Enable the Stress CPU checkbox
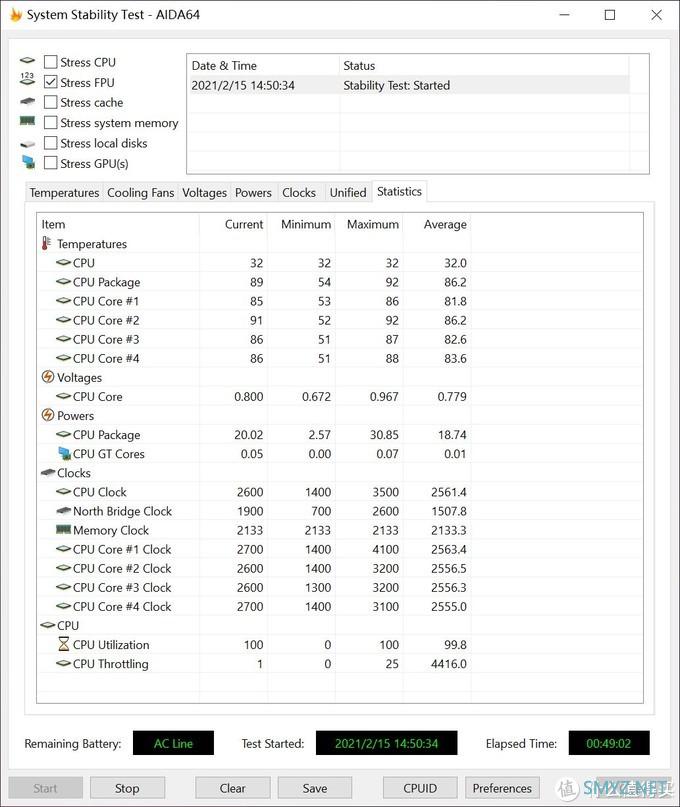Image resolution: width=680 pixels, height=807 pixels. (50, 62)
